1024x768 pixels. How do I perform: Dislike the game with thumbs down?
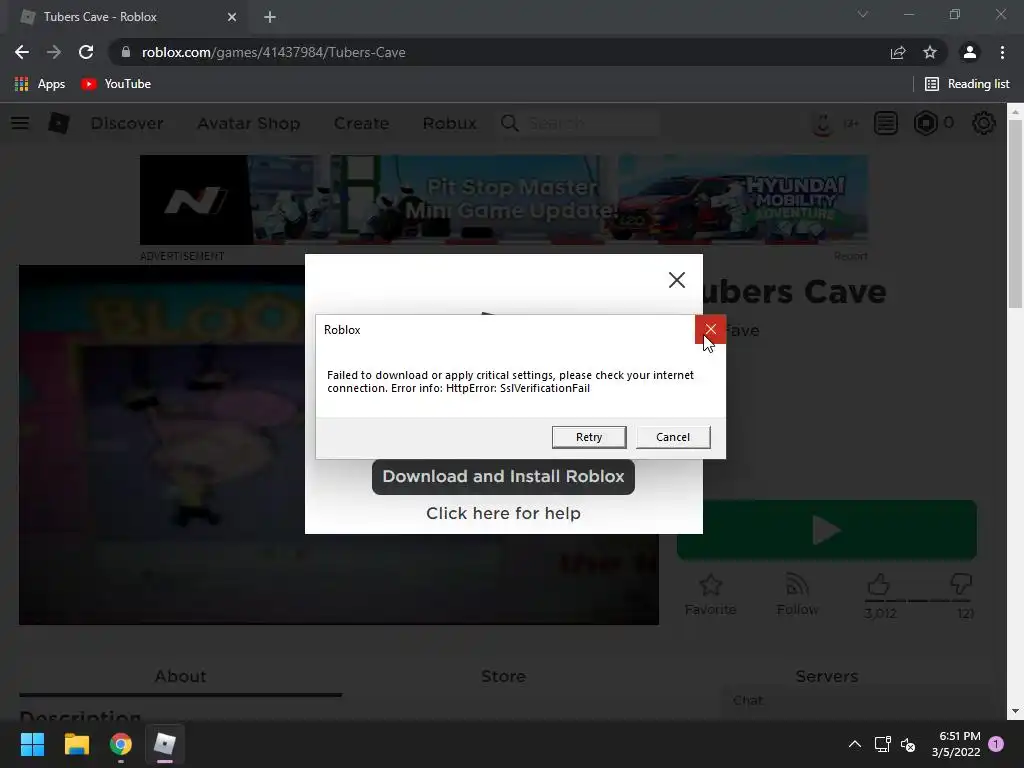pyautogui.click(x=961, y=584)
